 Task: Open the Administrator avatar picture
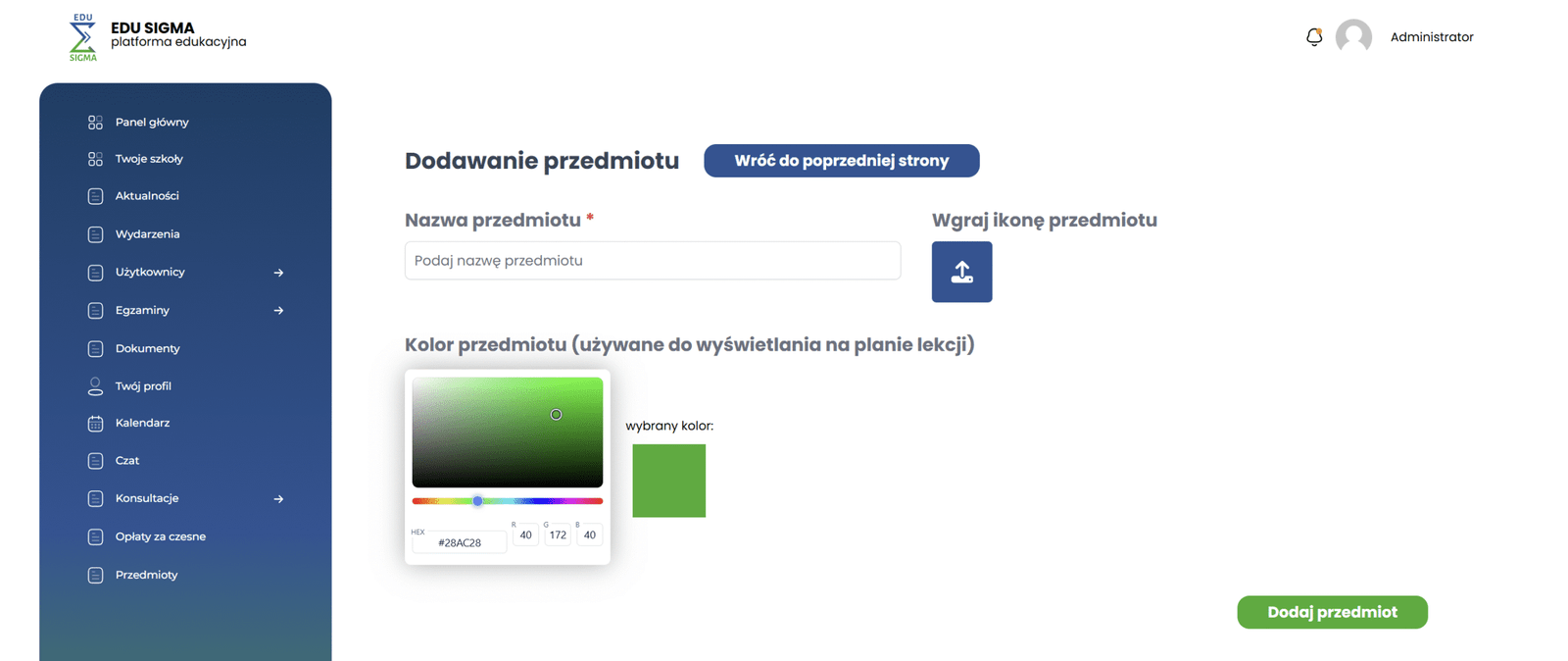(1353, 37)
